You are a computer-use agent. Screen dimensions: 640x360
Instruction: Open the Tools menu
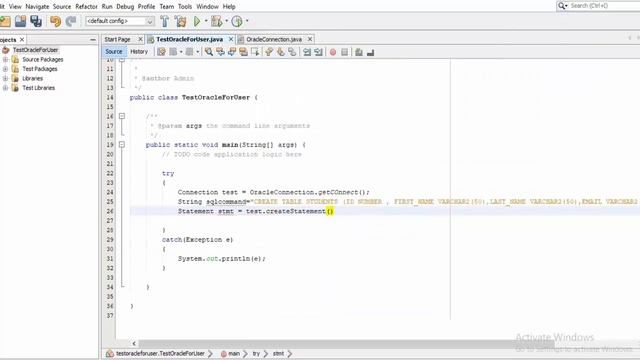(x=185, y=7)
